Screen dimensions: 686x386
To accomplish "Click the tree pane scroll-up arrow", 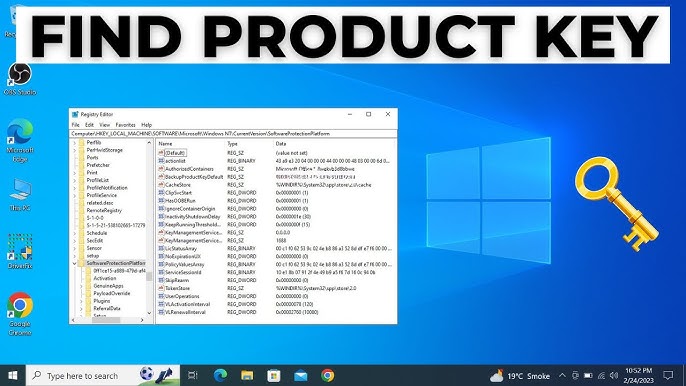I will click(x=149, y=143).
